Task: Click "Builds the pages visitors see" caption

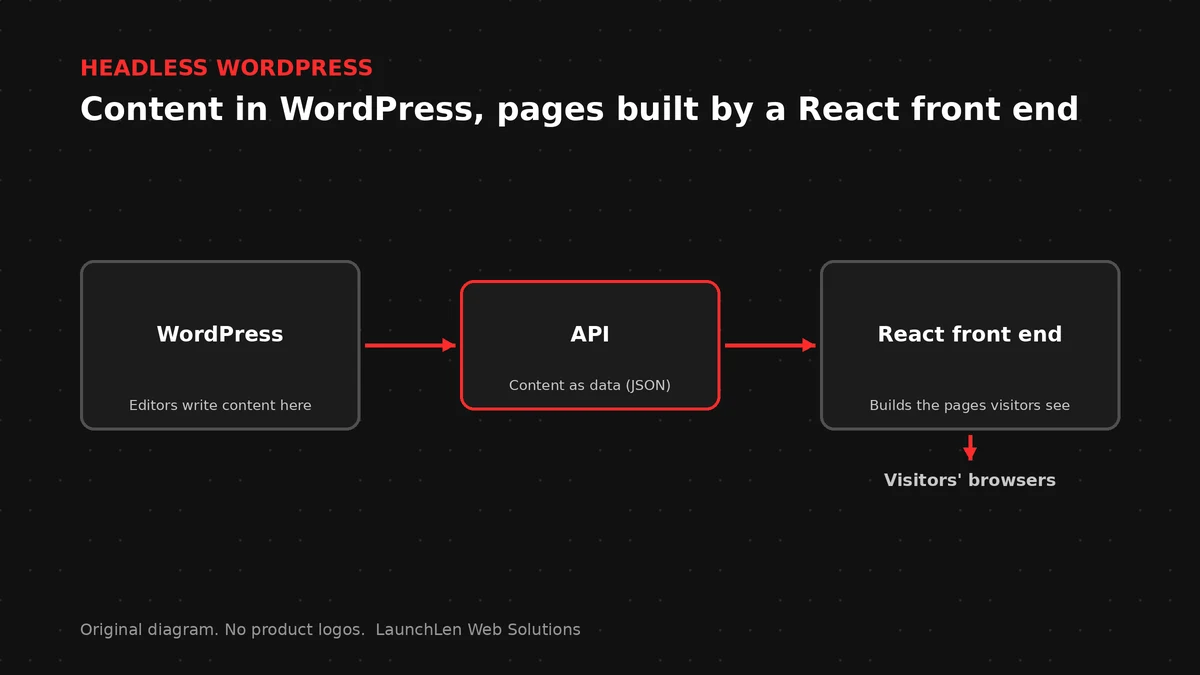Action: (970, 405)
